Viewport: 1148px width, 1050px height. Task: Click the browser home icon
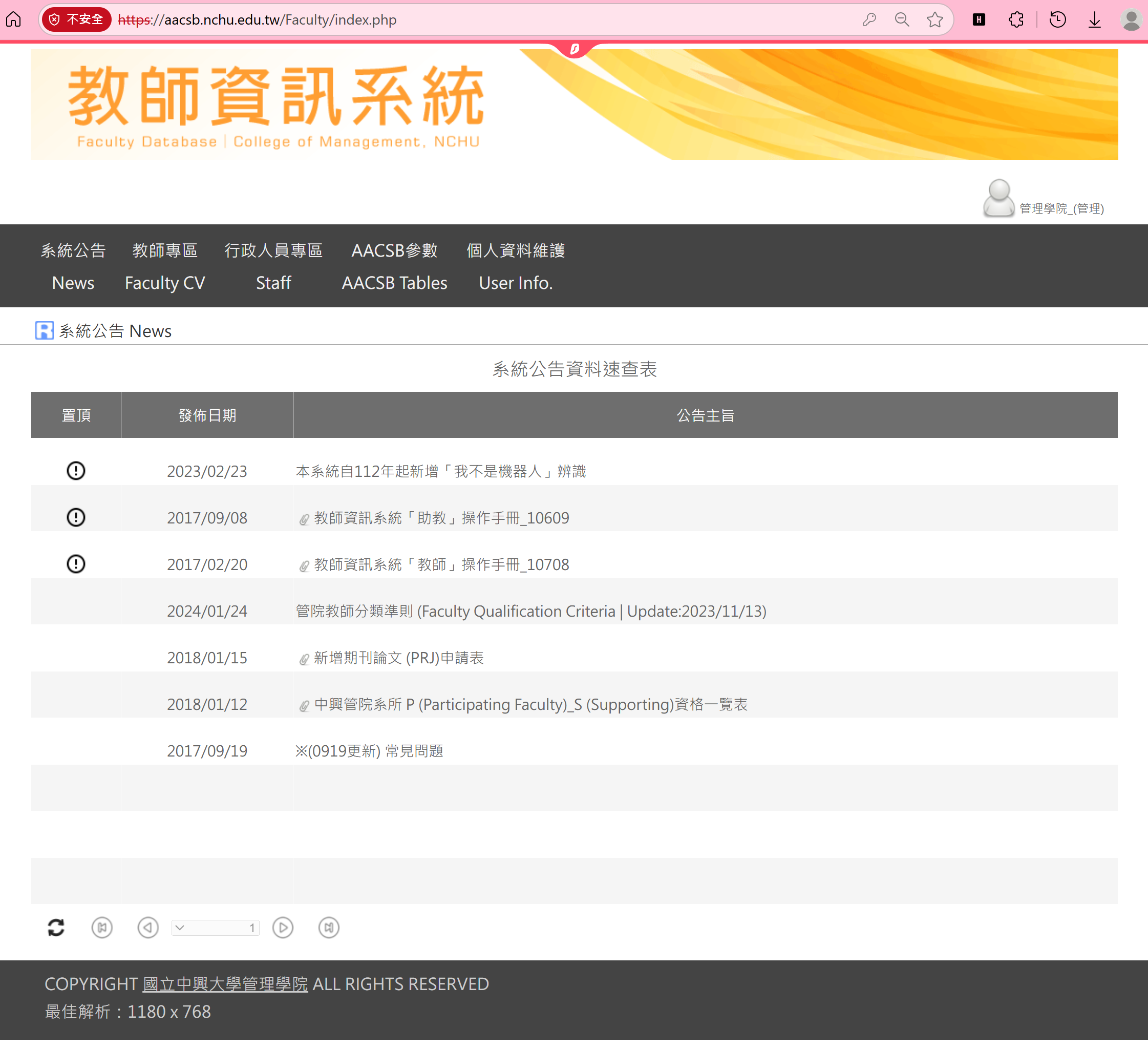tap(14, 20)
